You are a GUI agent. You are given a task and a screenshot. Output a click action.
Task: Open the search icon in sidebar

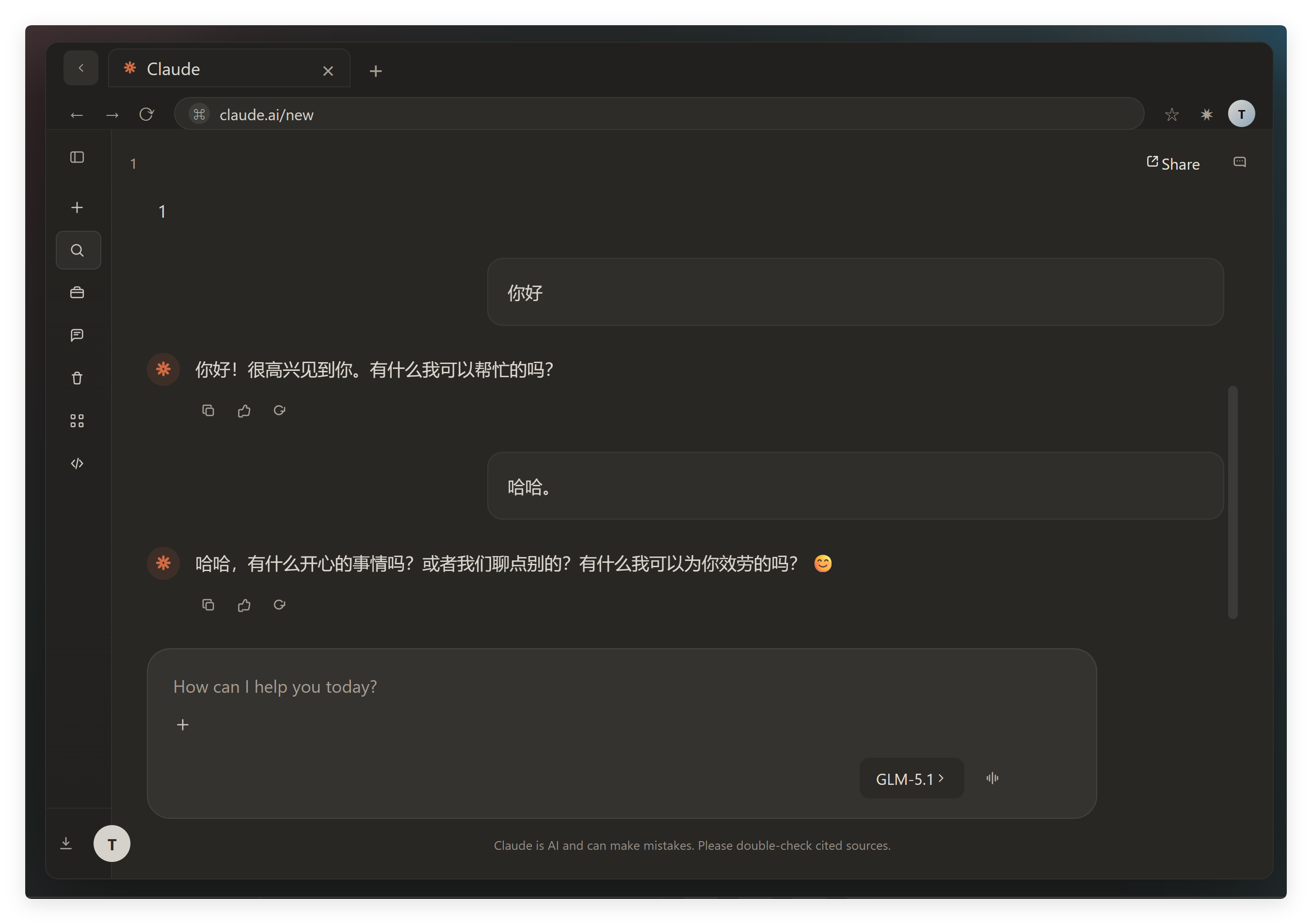point(78,250)
